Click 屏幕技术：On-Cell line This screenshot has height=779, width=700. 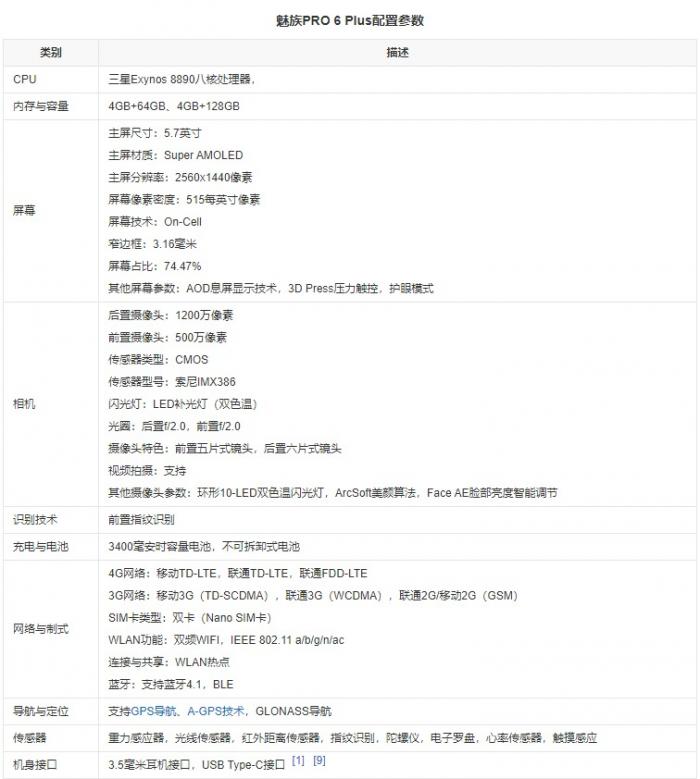click(155, 222)
